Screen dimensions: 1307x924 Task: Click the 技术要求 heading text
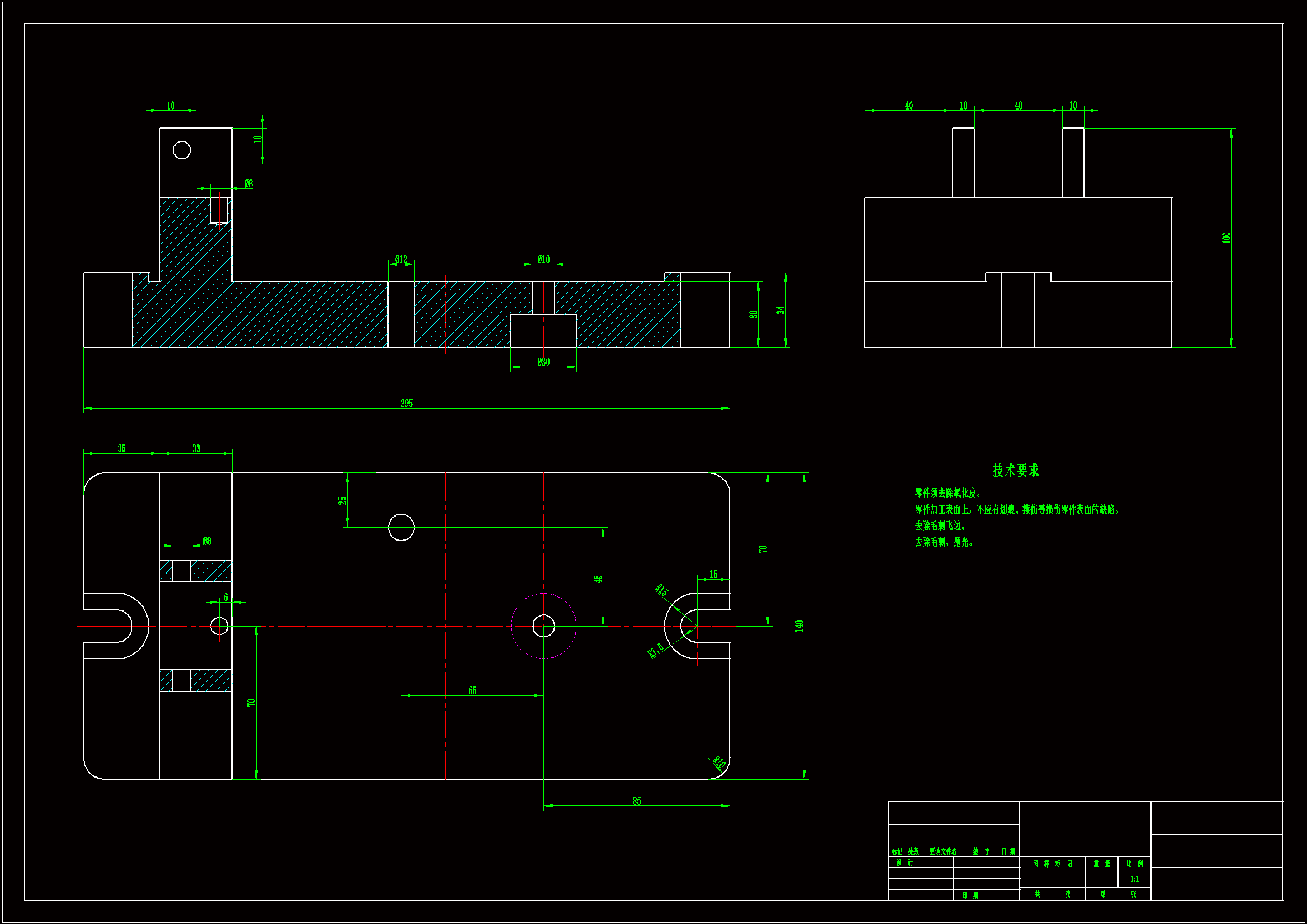[1016, 470]
